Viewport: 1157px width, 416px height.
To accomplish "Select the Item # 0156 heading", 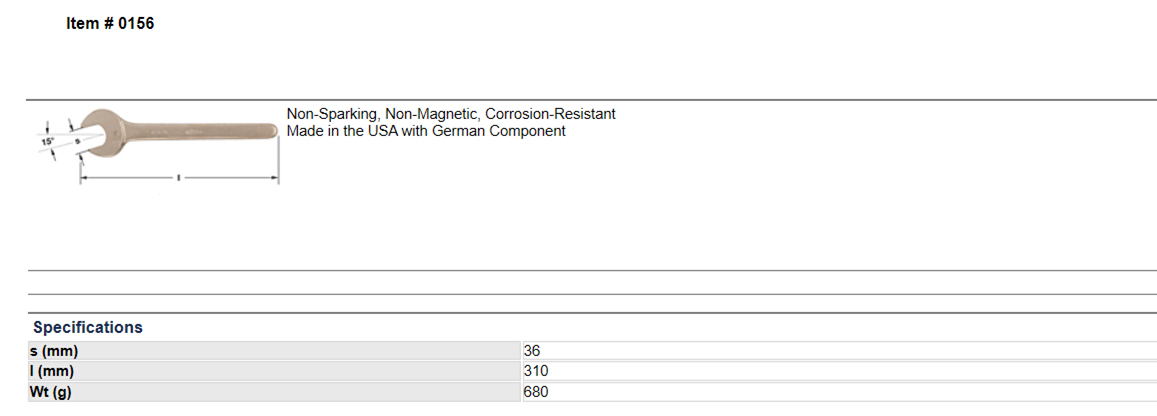I will pos(110,24).
